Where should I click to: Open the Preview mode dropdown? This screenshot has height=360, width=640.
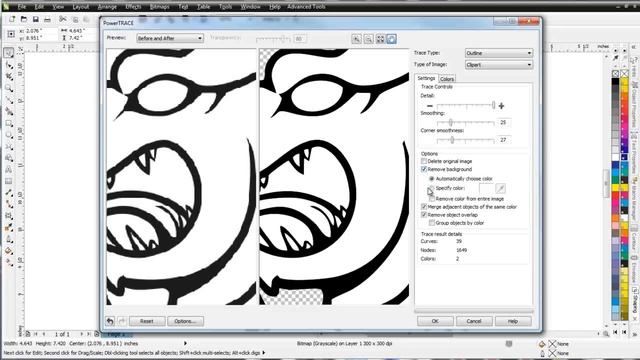(170, 38)
